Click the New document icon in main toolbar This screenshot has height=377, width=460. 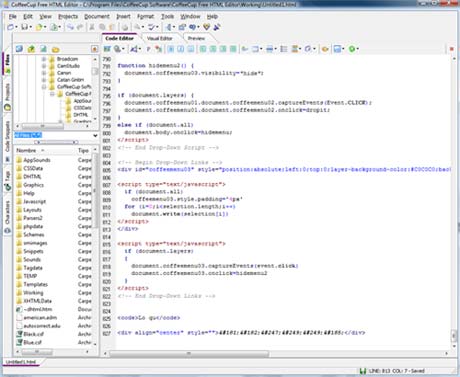(11, 27)
